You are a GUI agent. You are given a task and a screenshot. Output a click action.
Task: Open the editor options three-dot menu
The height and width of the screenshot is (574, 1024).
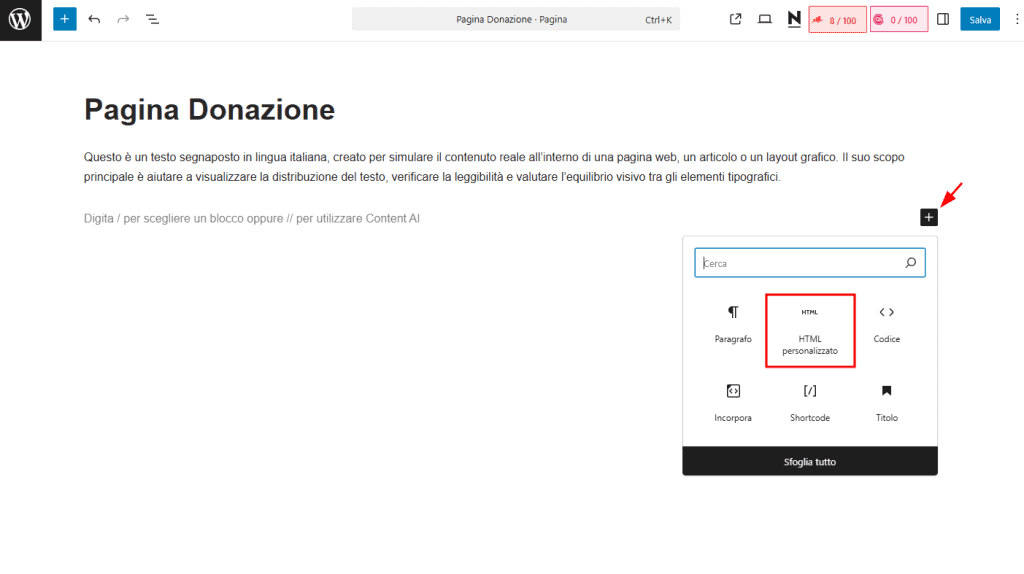[x=1017, y=20]
